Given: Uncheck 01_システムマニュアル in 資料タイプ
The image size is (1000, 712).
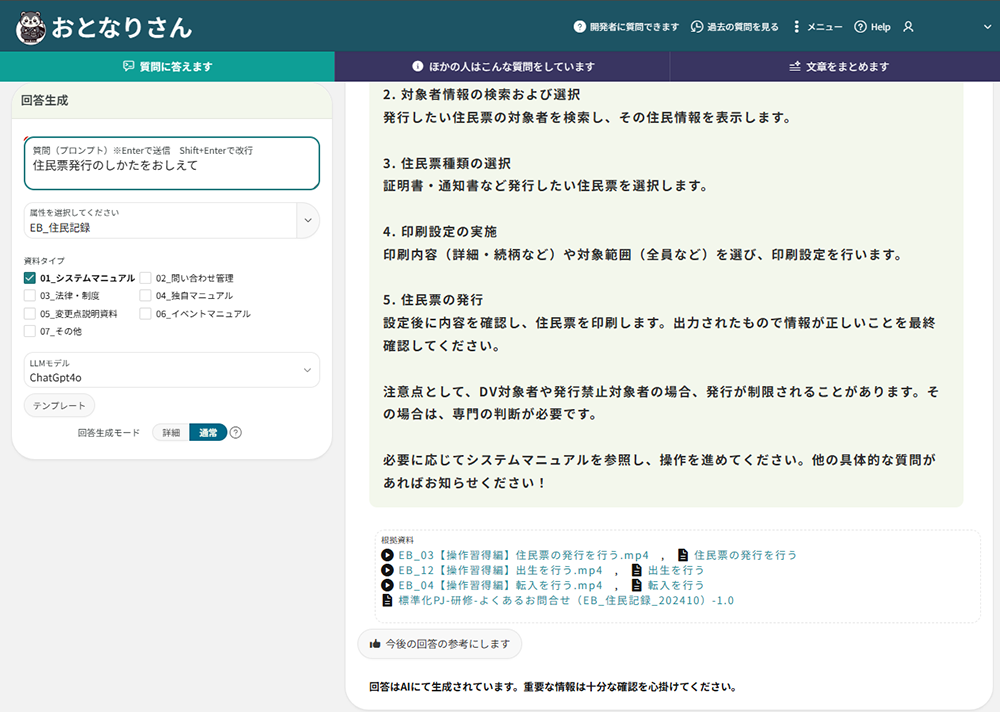Looking at the screenshot, I should 28,278.
